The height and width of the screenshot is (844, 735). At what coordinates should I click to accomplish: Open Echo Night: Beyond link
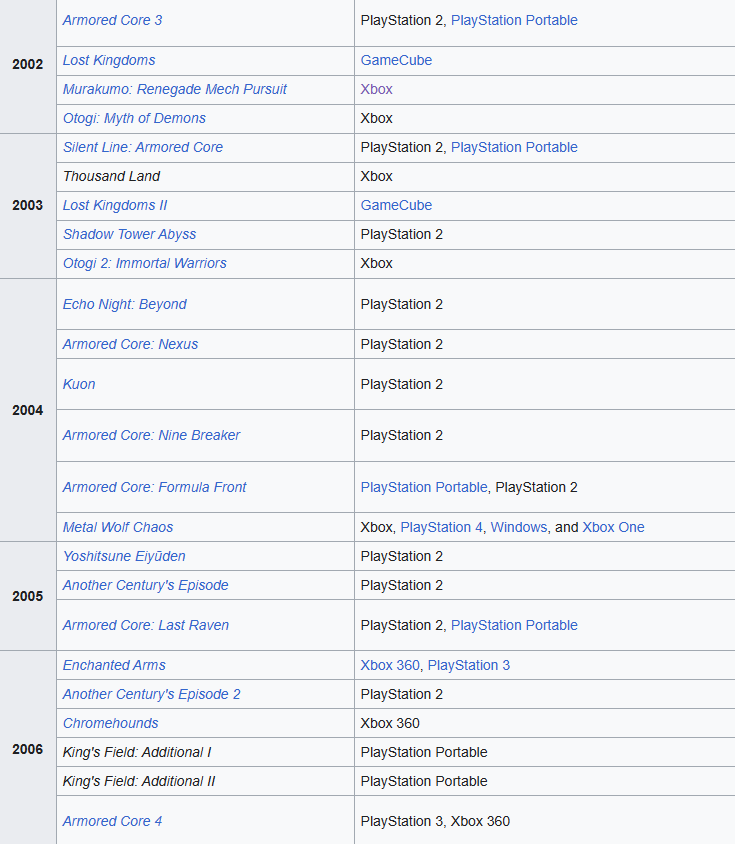pos(124,305)
